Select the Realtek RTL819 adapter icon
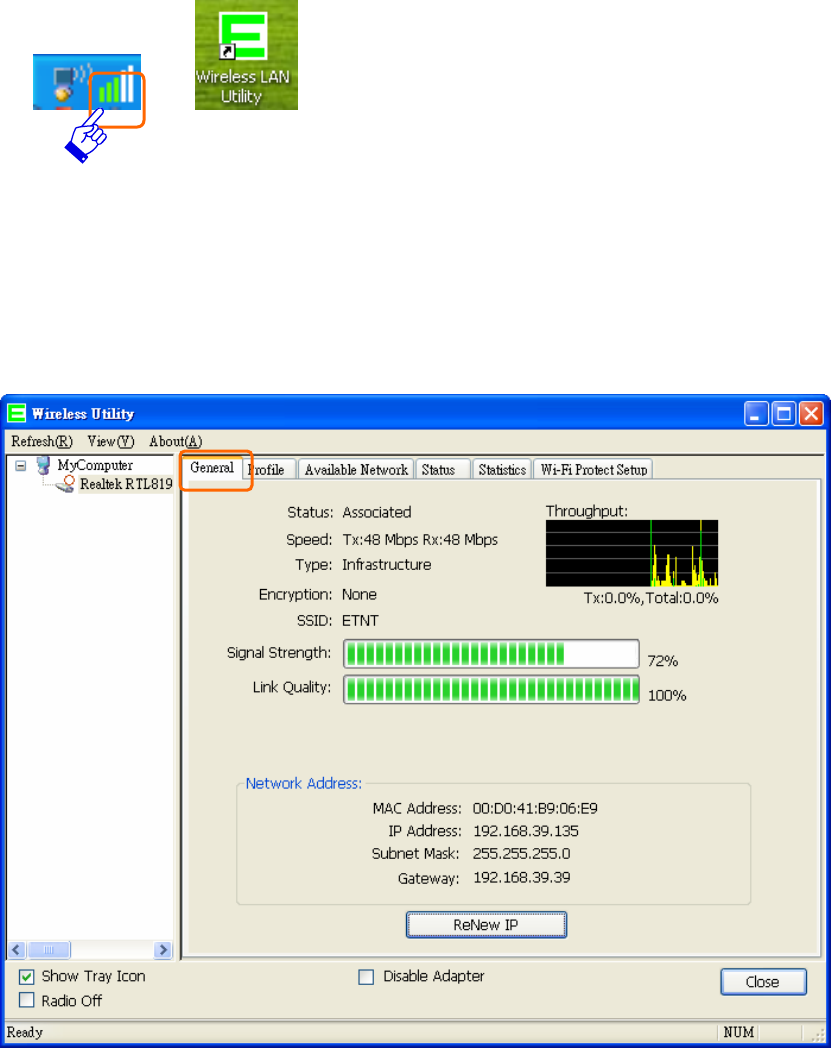Viewport: 831px width, 1048px height. point(66,485)
